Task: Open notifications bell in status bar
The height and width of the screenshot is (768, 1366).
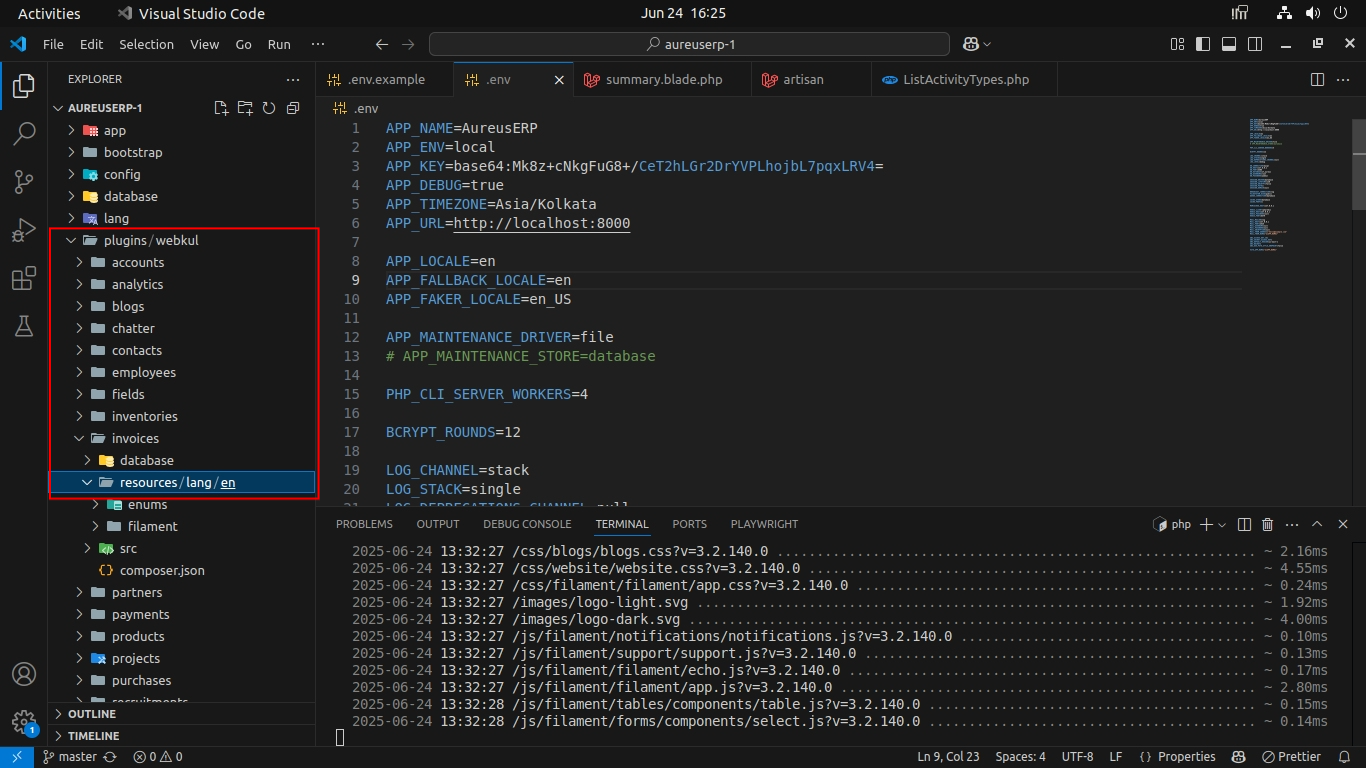Action: tap(1344, 757)
